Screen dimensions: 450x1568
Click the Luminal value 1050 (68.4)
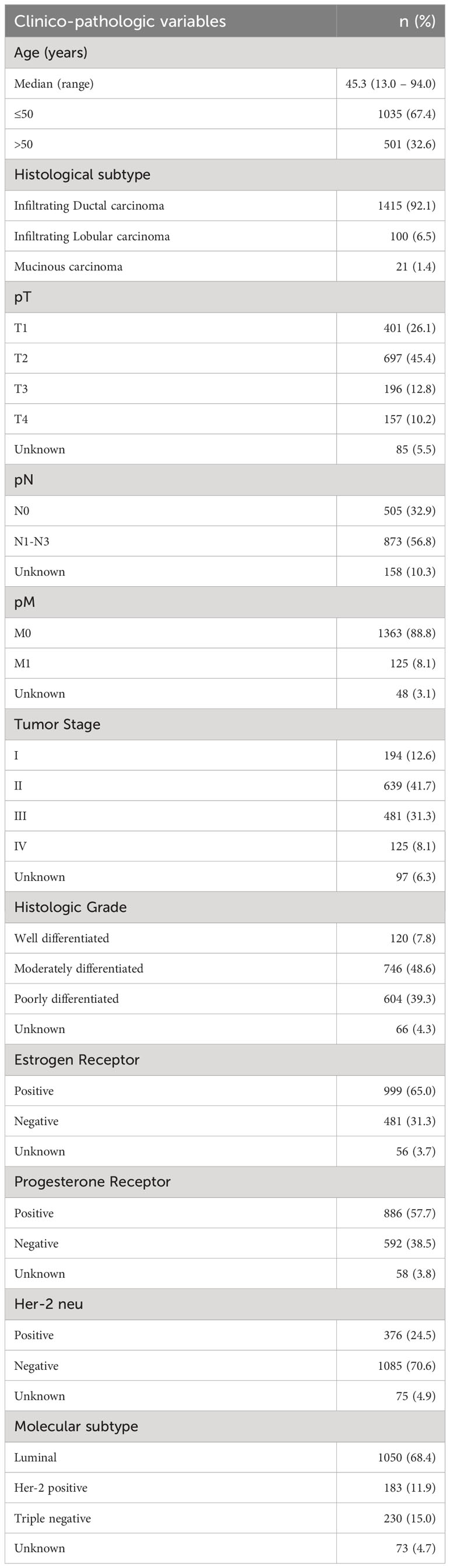point(407,1457)
